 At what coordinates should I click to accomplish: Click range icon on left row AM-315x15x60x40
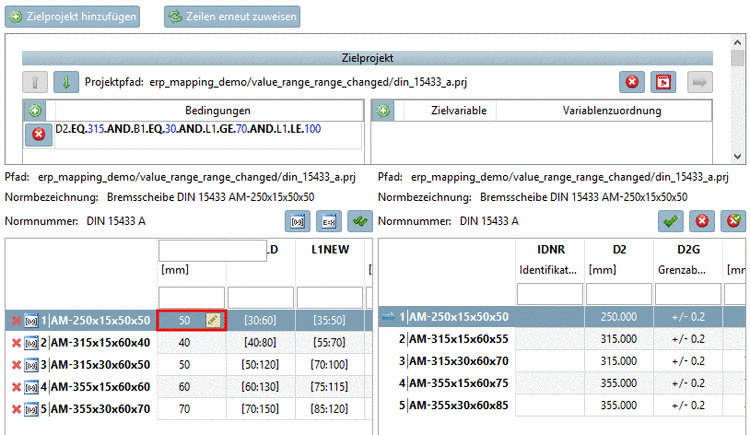(x=31, y=343)
